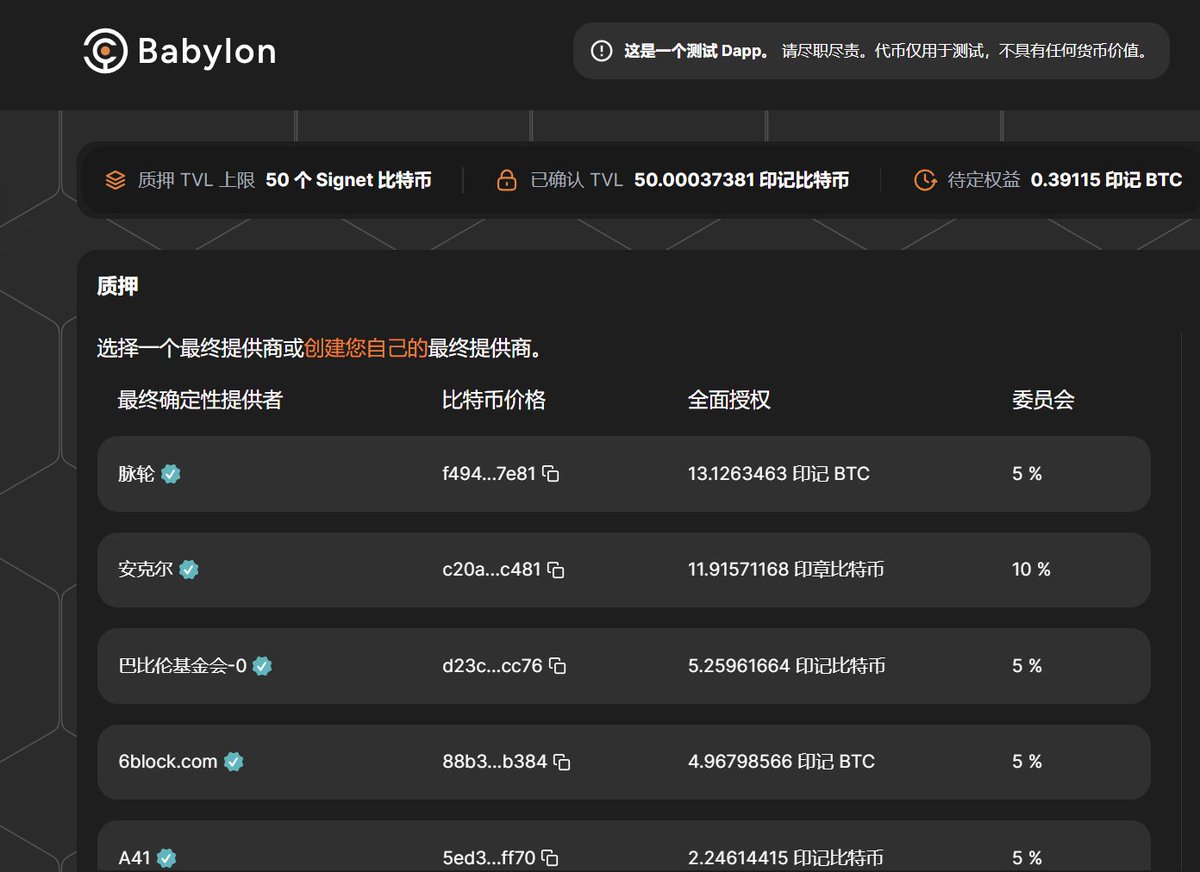Click the c20a...c481 key text
Screen dimensions: 1200x872
pos(492,570)
